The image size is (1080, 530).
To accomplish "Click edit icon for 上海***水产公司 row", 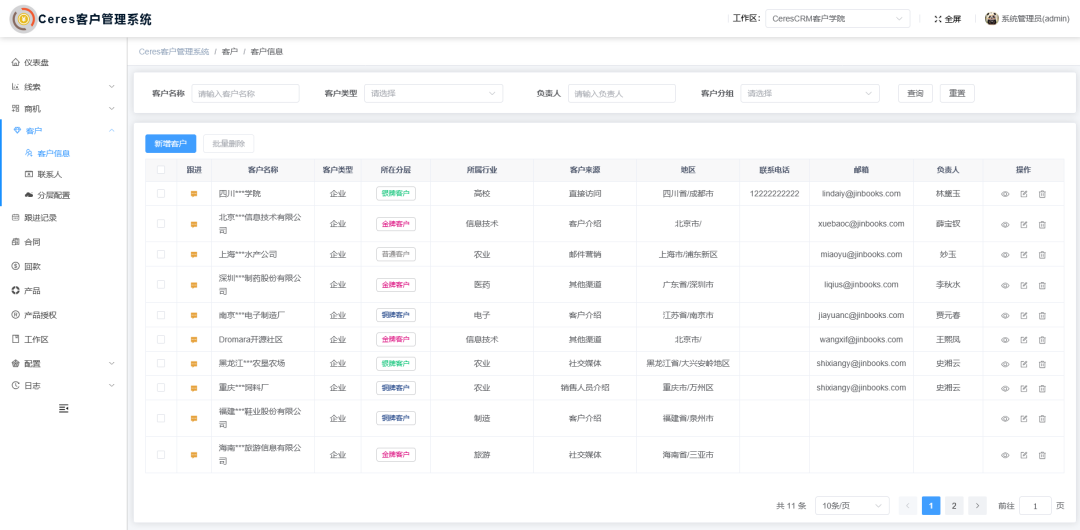I will 1023,255.
